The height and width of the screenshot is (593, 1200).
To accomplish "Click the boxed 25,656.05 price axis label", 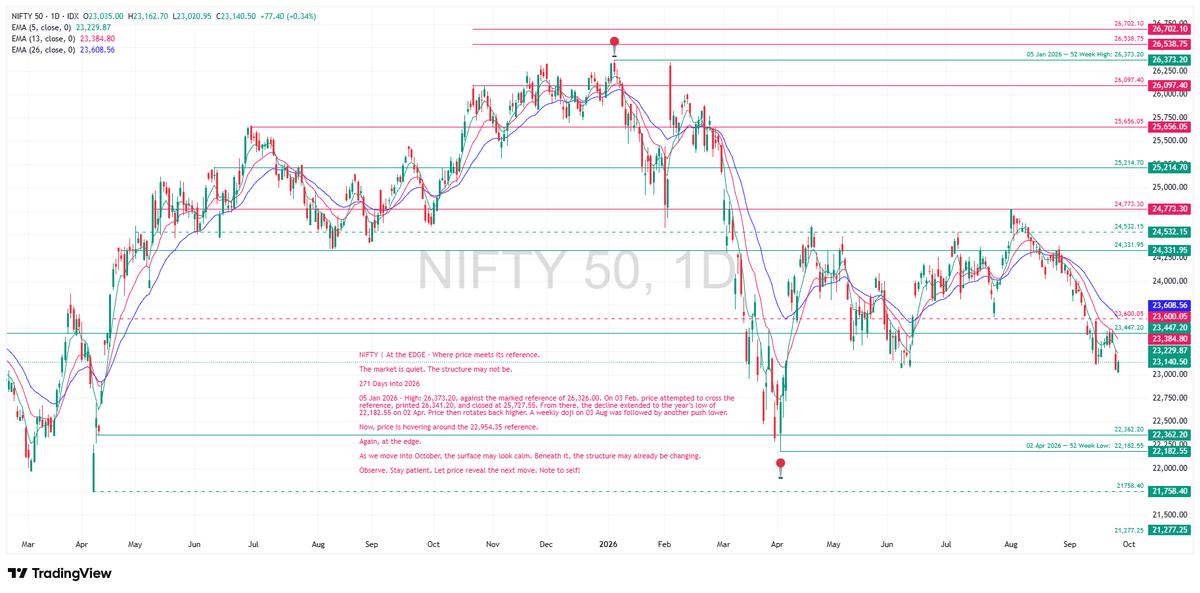I will tap(1169, 127).
